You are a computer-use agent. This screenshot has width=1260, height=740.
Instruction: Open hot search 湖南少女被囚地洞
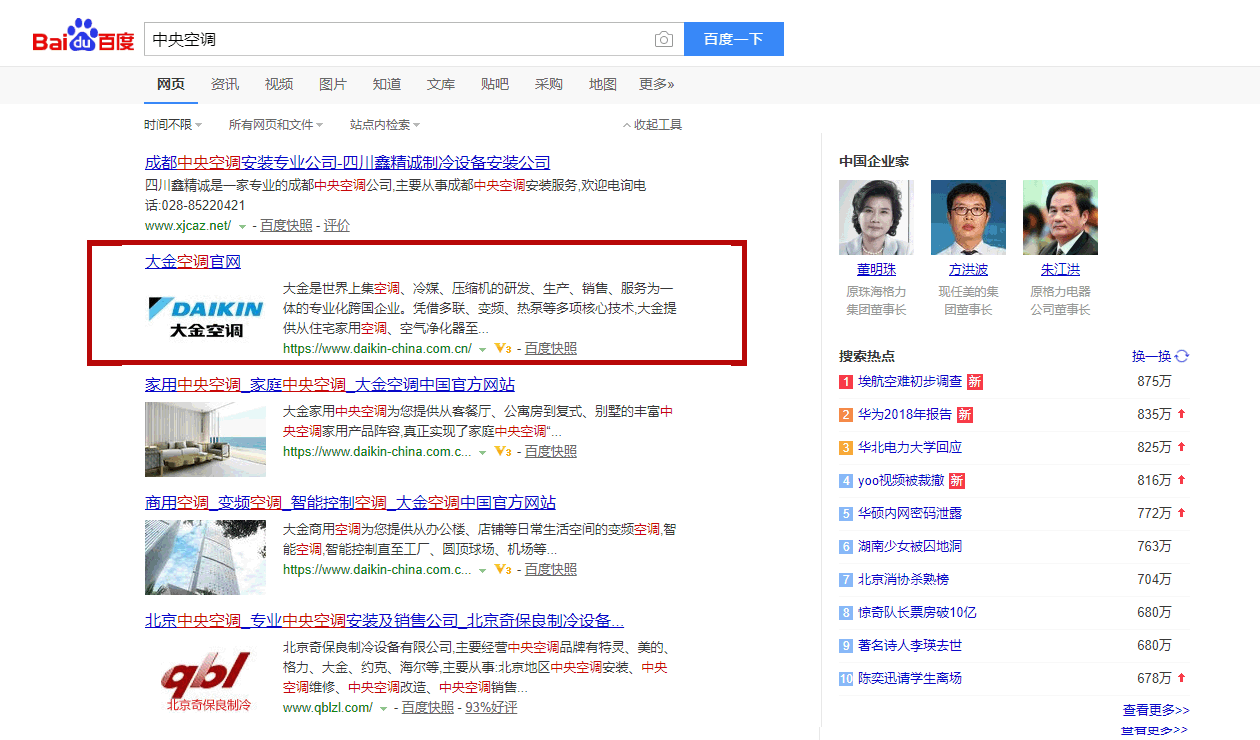(x=910, y=546)
